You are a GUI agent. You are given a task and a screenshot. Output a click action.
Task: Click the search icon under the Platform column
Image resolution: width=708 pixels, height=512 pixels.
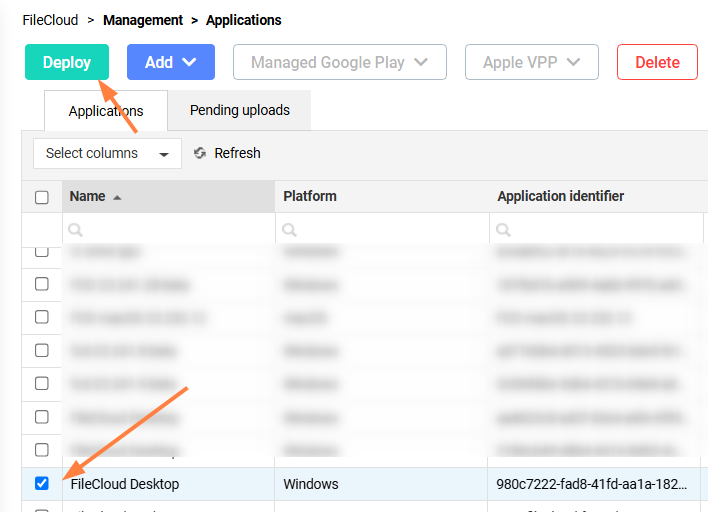point(289,230)
